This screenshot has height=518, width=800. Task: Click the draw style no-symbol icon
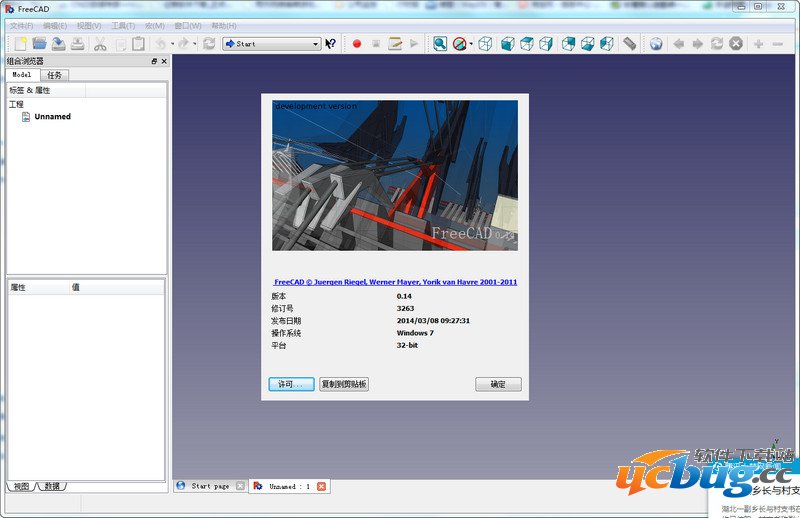[x=460, y=44]
